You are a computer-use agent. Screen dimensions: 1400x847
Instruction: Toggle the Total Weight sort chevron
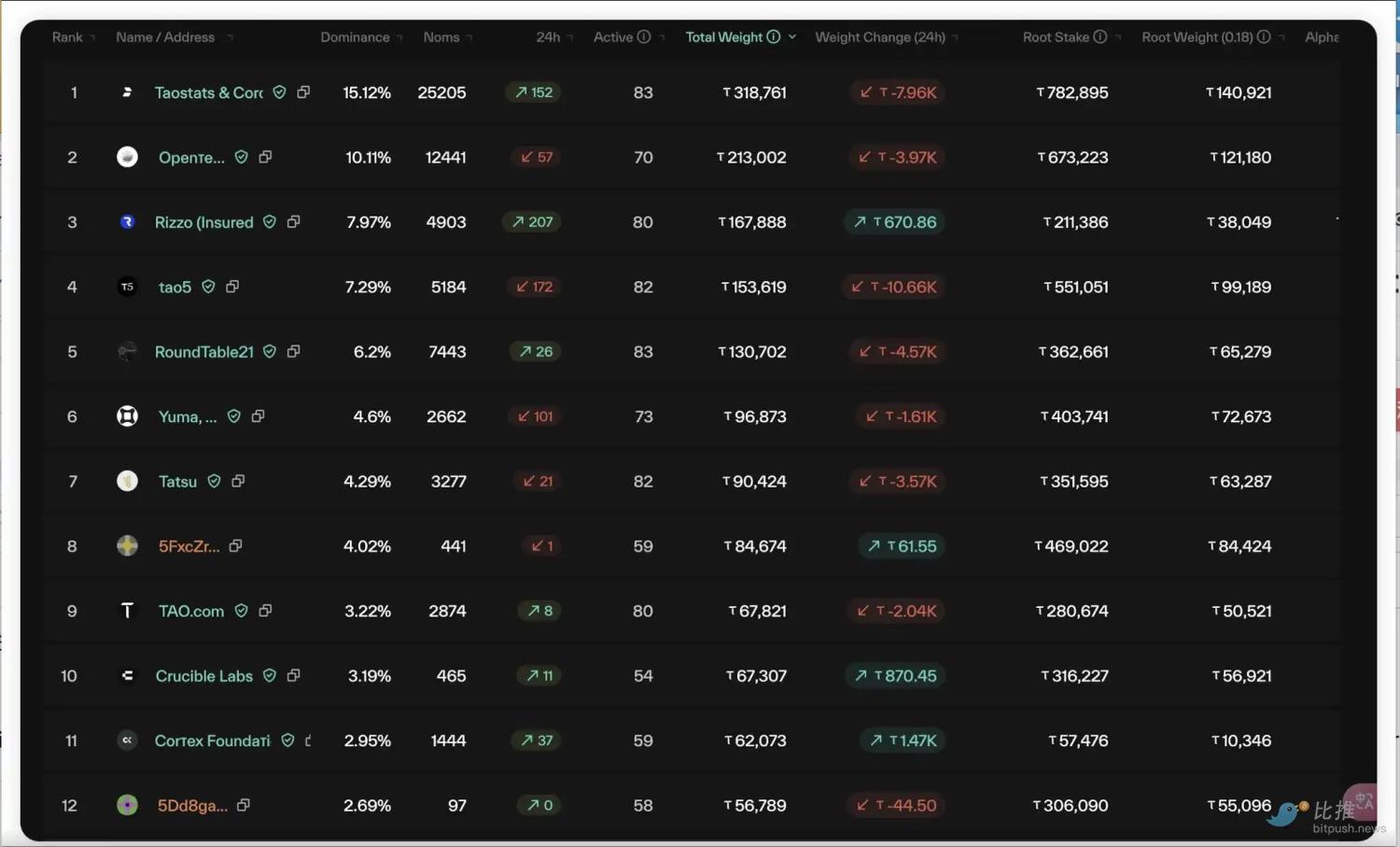[x=792, y=37]
